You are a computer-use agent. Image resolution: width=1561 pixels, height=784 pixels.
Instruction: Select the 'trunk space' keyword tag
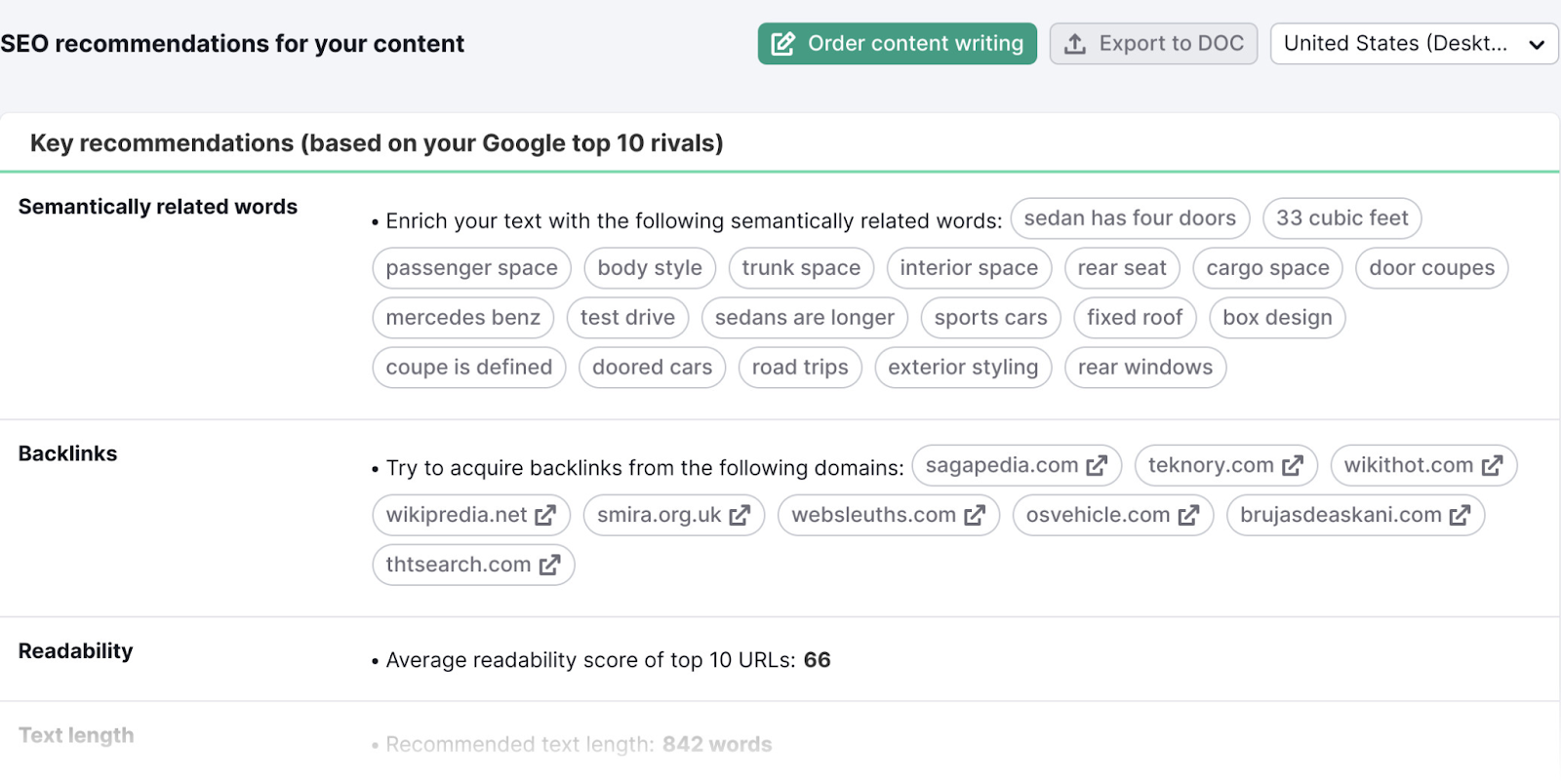pyautogui.click(x=801, y=268)
